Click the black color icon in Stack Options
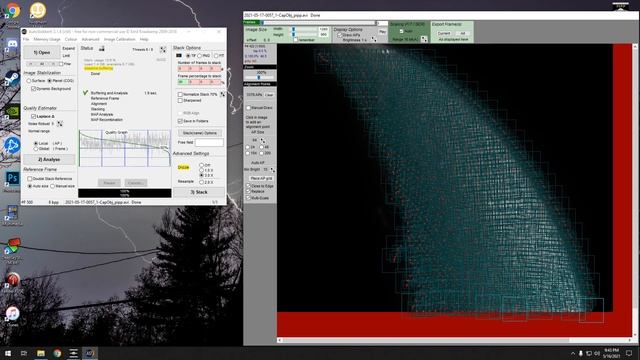The image size is (640, 360). pos(179,56)
